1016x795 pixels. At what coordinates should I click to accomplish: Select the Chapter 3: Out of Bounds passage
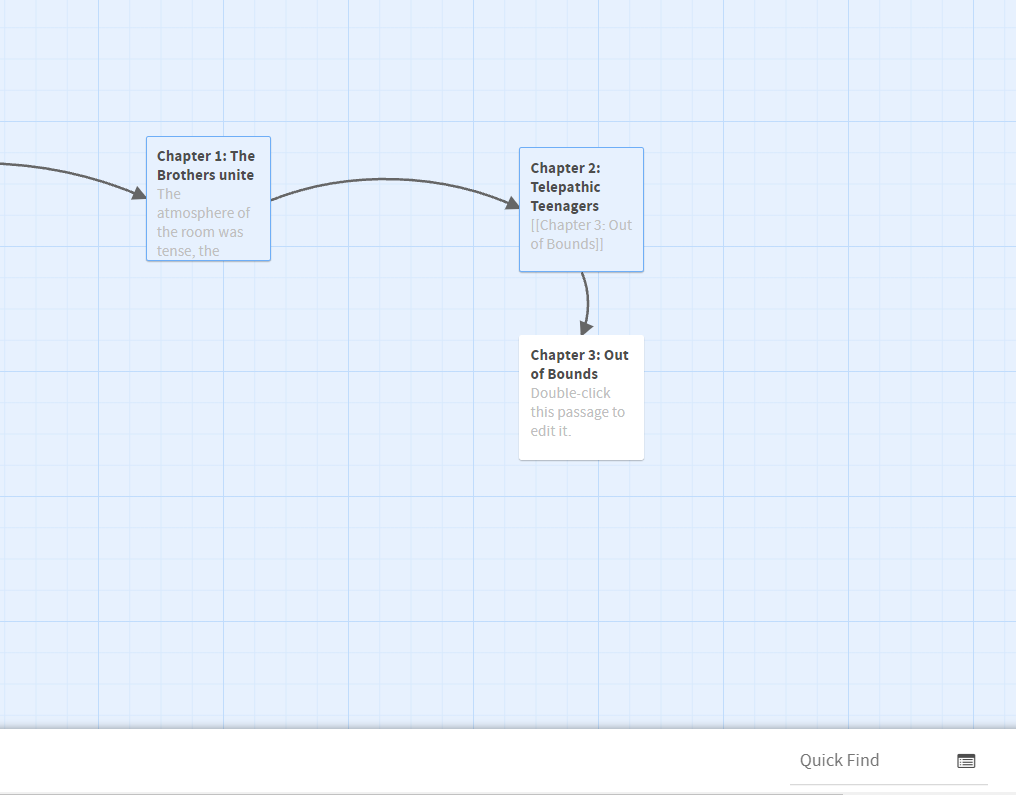click(581, 397)
